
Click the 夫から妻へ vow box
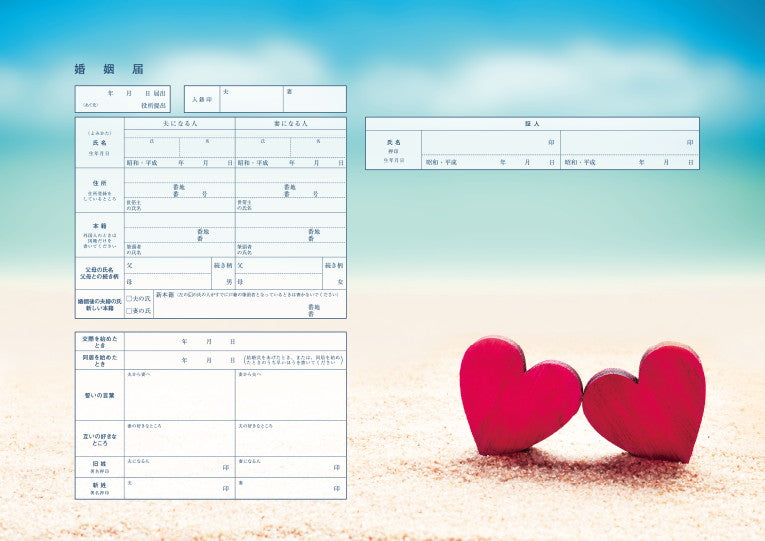click(180, 397)
